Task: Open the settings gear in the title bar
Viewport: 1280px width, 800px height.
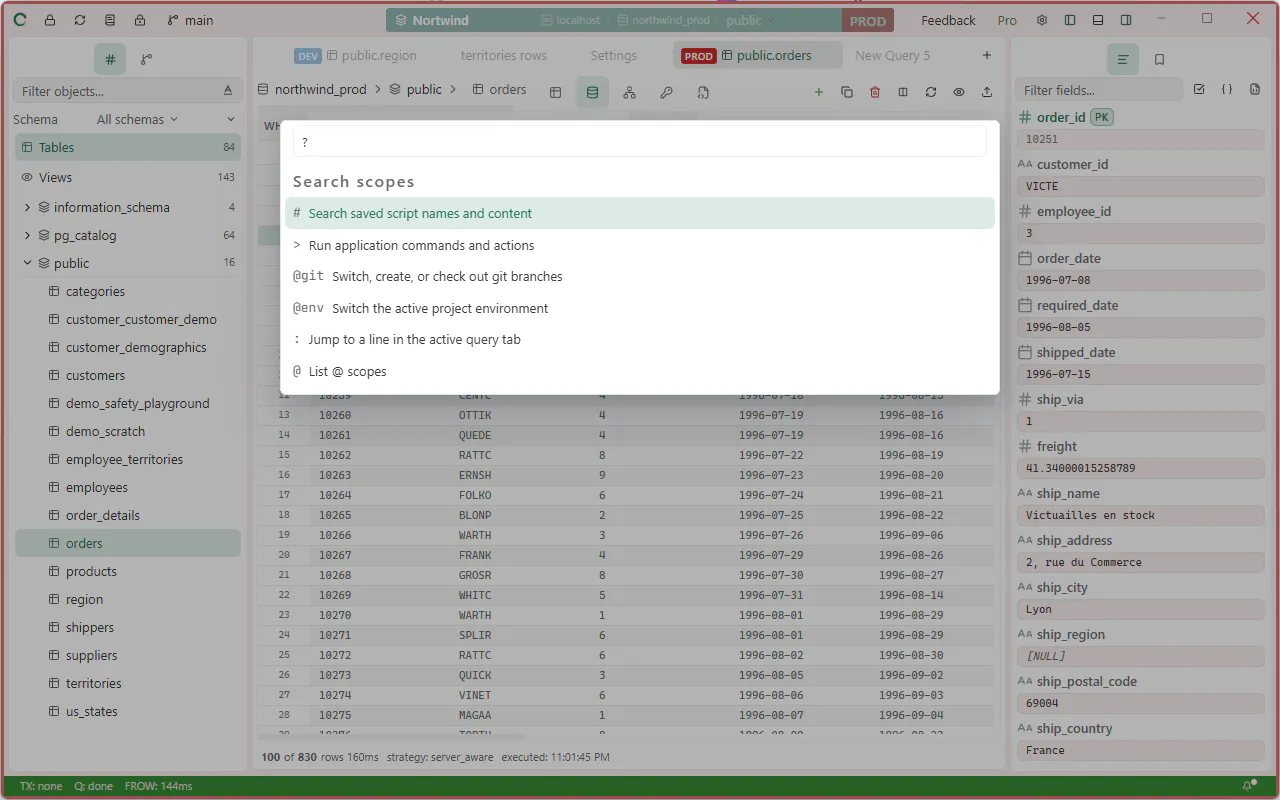Action: click(1042, 20)
